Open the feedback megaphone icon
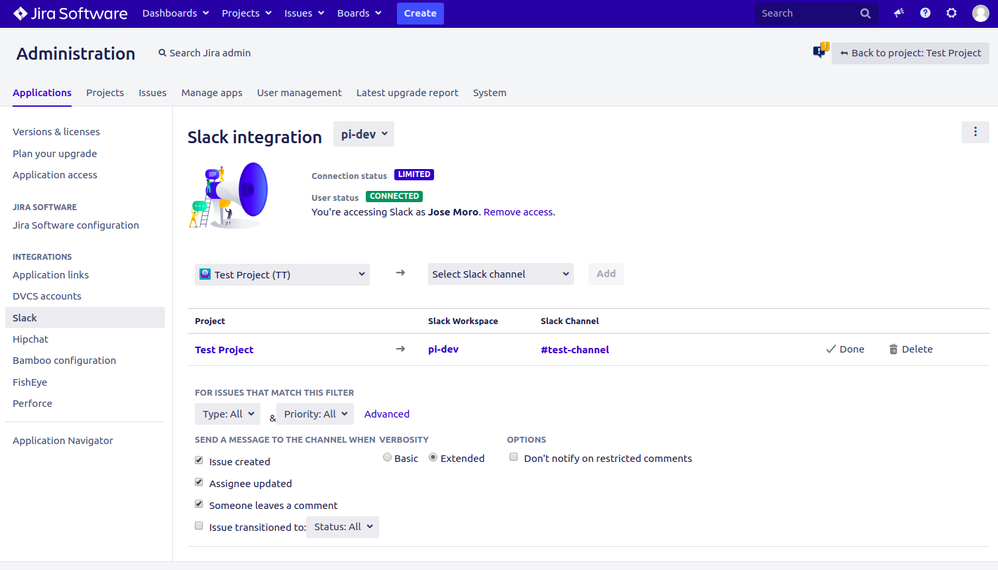 click(899, 13)
